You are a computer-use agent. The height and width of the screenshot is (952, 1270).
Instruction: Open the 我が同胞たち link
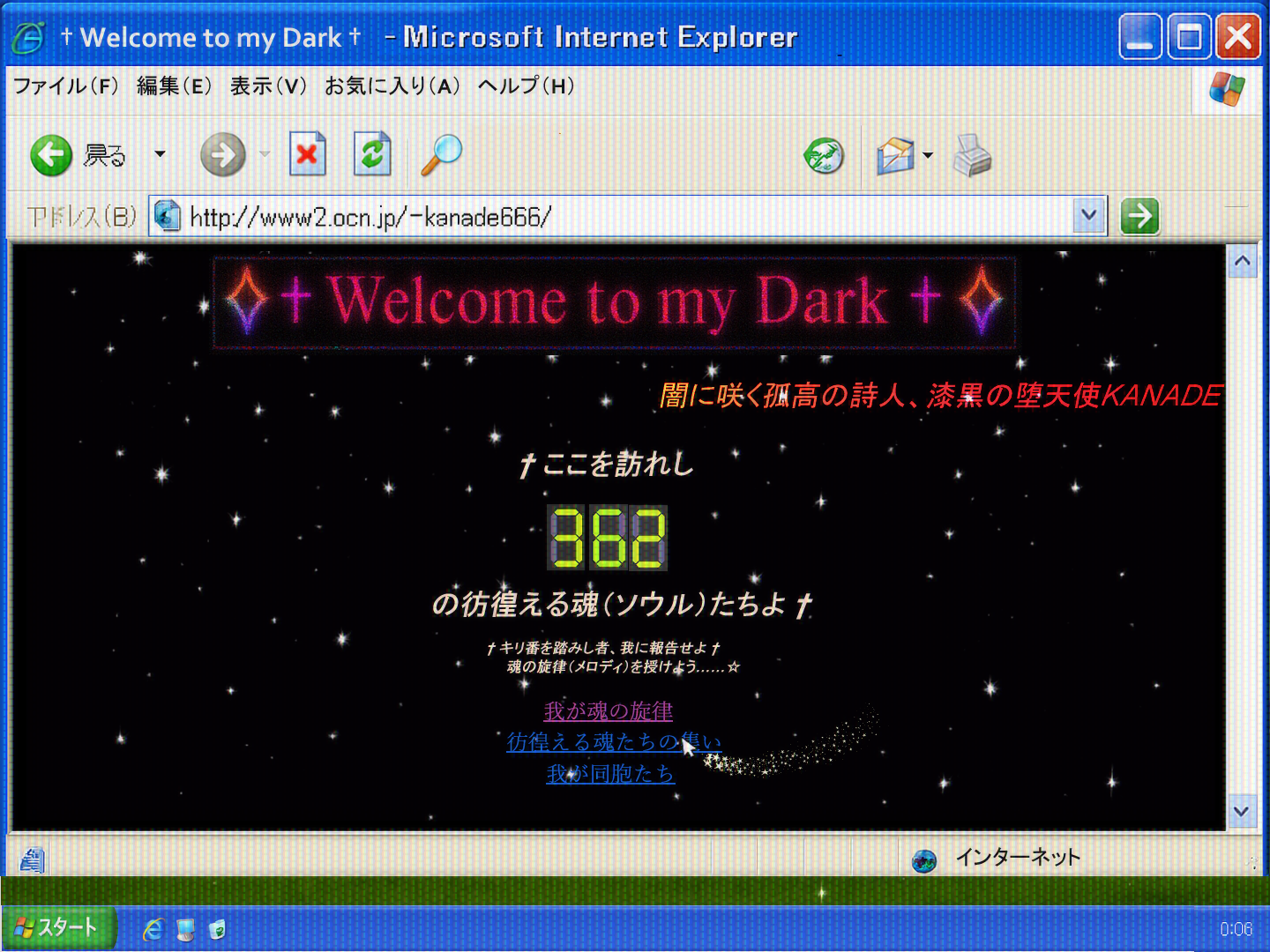609,774
